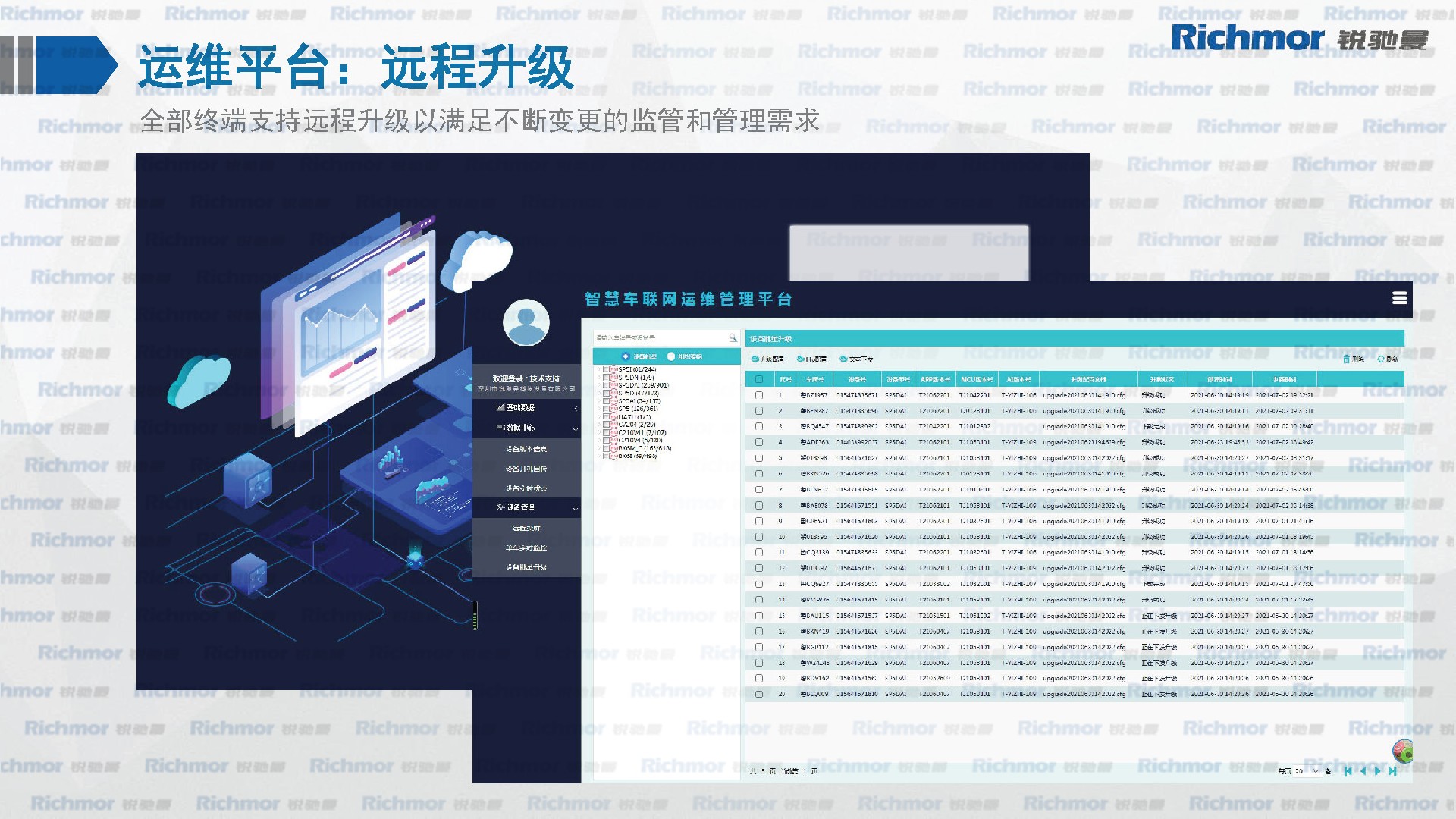Screen dimensions: 1456x819
Task: Click upgrade2021062319 4629.cfg file cell in row 4
Action: (1084, 442)
